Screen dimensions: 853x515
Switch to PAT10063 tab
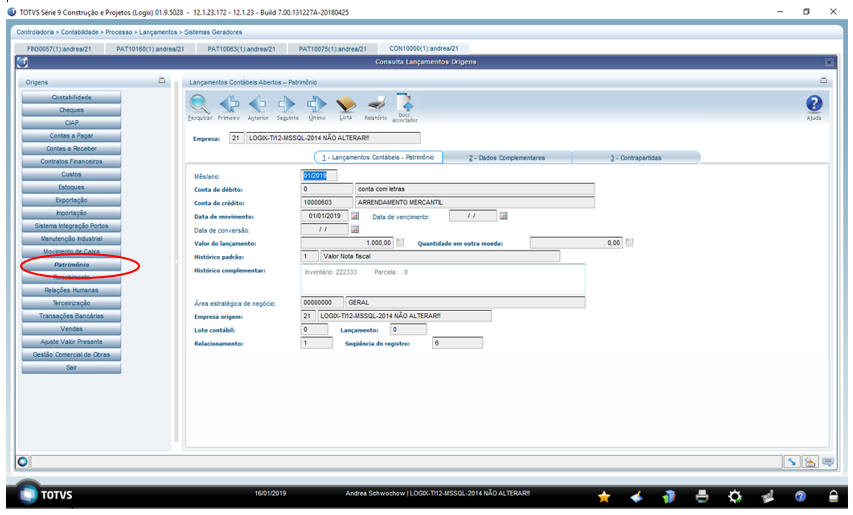tap(241, 49)
